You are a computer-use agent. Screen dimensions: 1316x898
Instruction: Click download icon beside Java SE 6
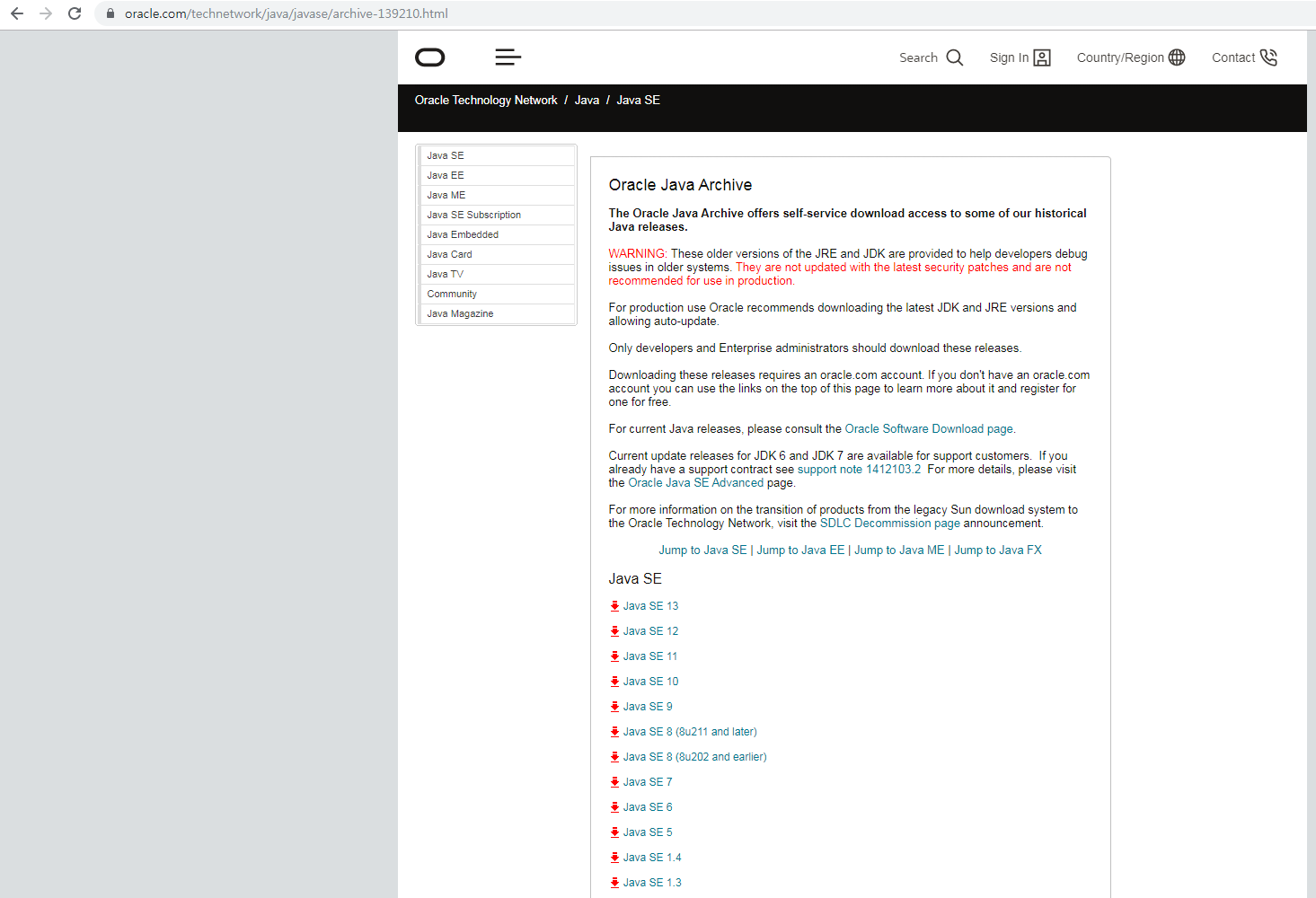point(614,807)
